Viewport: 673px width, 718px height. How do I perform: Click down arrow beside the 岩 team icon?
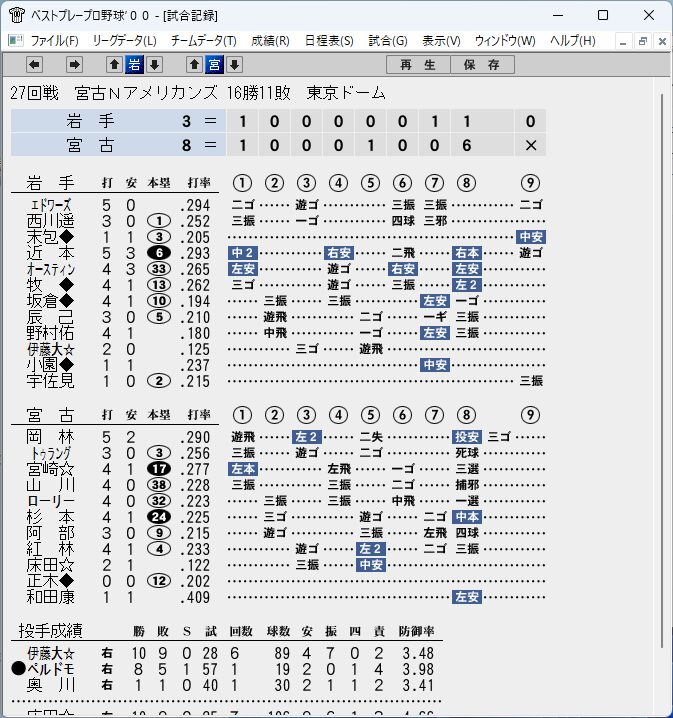pyautogui.click(x=154, y=65)
